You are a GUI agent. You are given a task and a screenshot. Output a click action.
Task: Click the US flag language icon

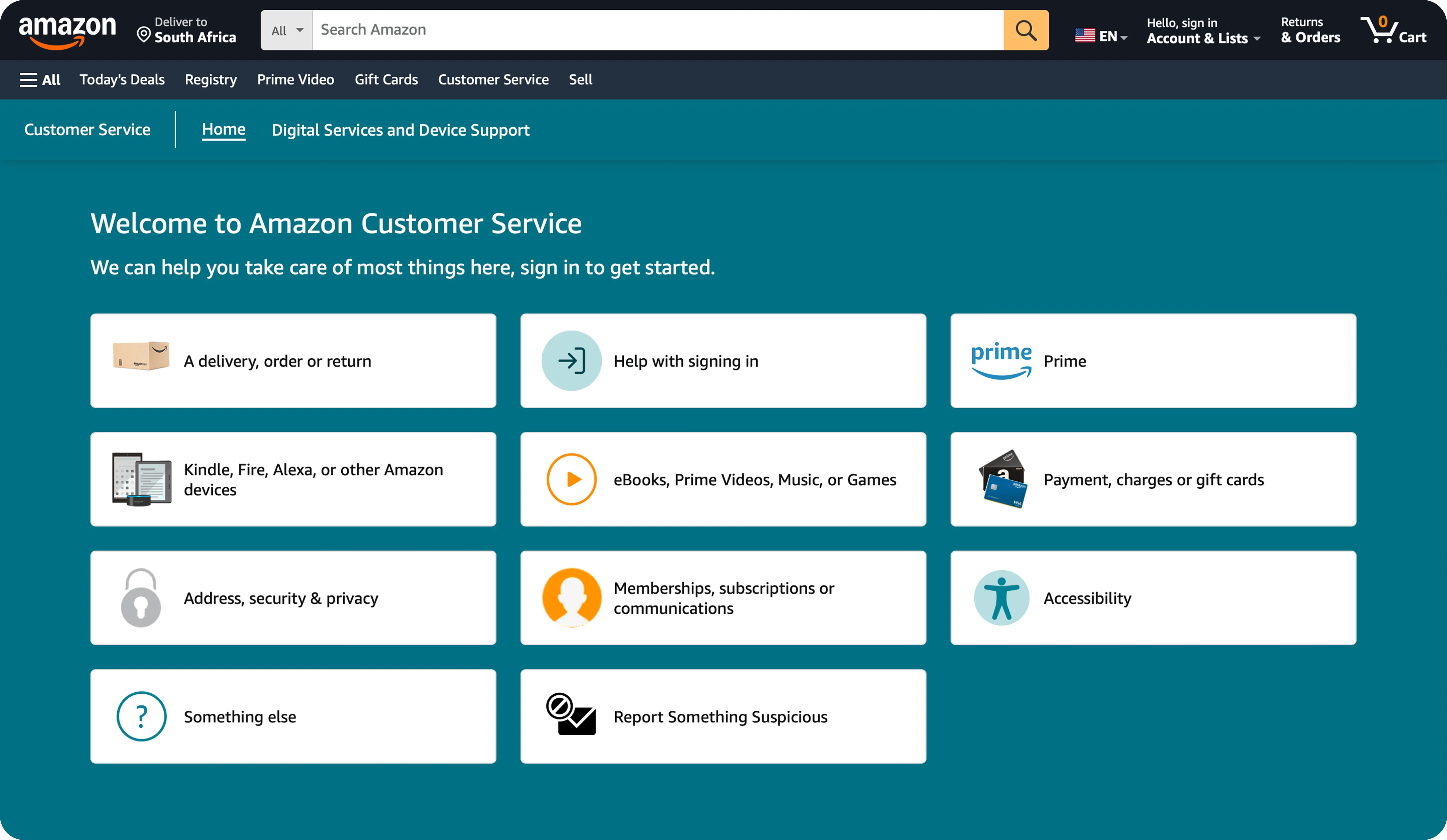[1085, 36]
